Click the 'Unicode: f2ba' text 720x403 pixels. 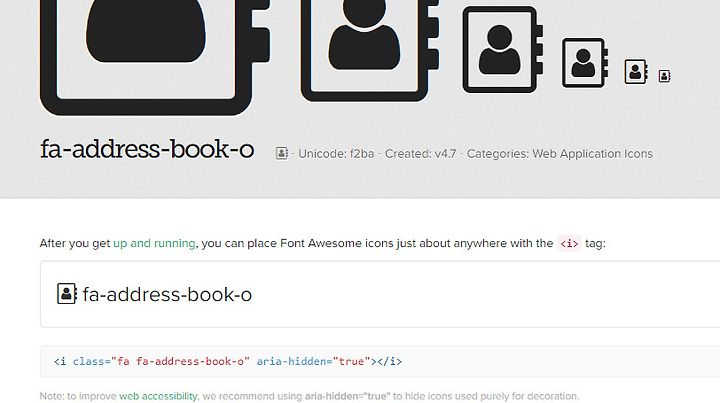pos(336,154)
